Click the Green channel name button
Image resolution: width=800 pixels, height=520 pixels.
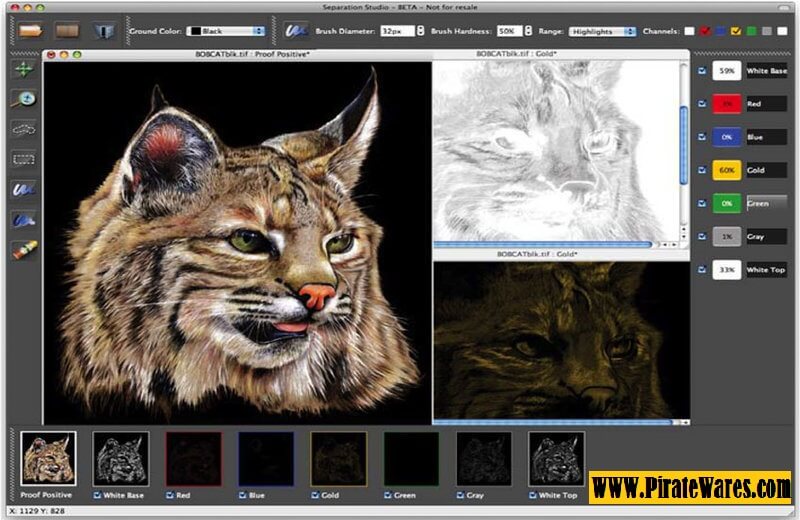[x=766, y=203]
